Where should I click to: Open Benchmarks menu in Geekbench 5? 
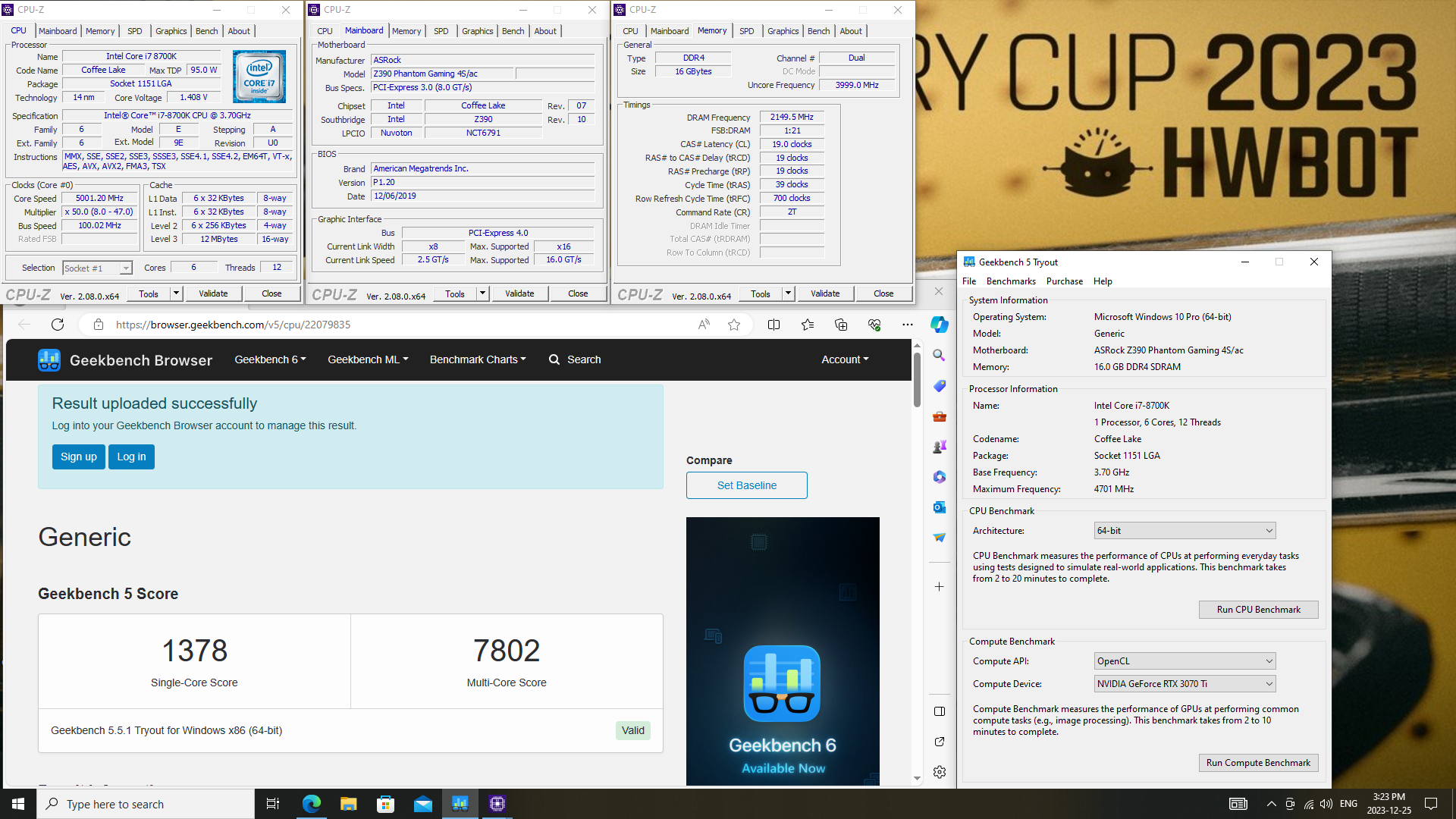pos(1011,281)
